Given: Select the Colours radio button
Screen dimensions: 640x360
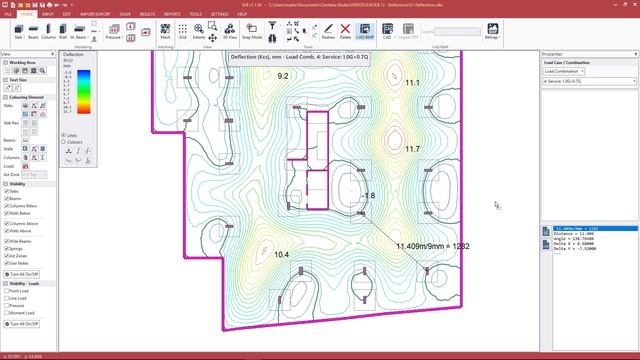Looking at the screenshot, I should [x=64, y=142].
